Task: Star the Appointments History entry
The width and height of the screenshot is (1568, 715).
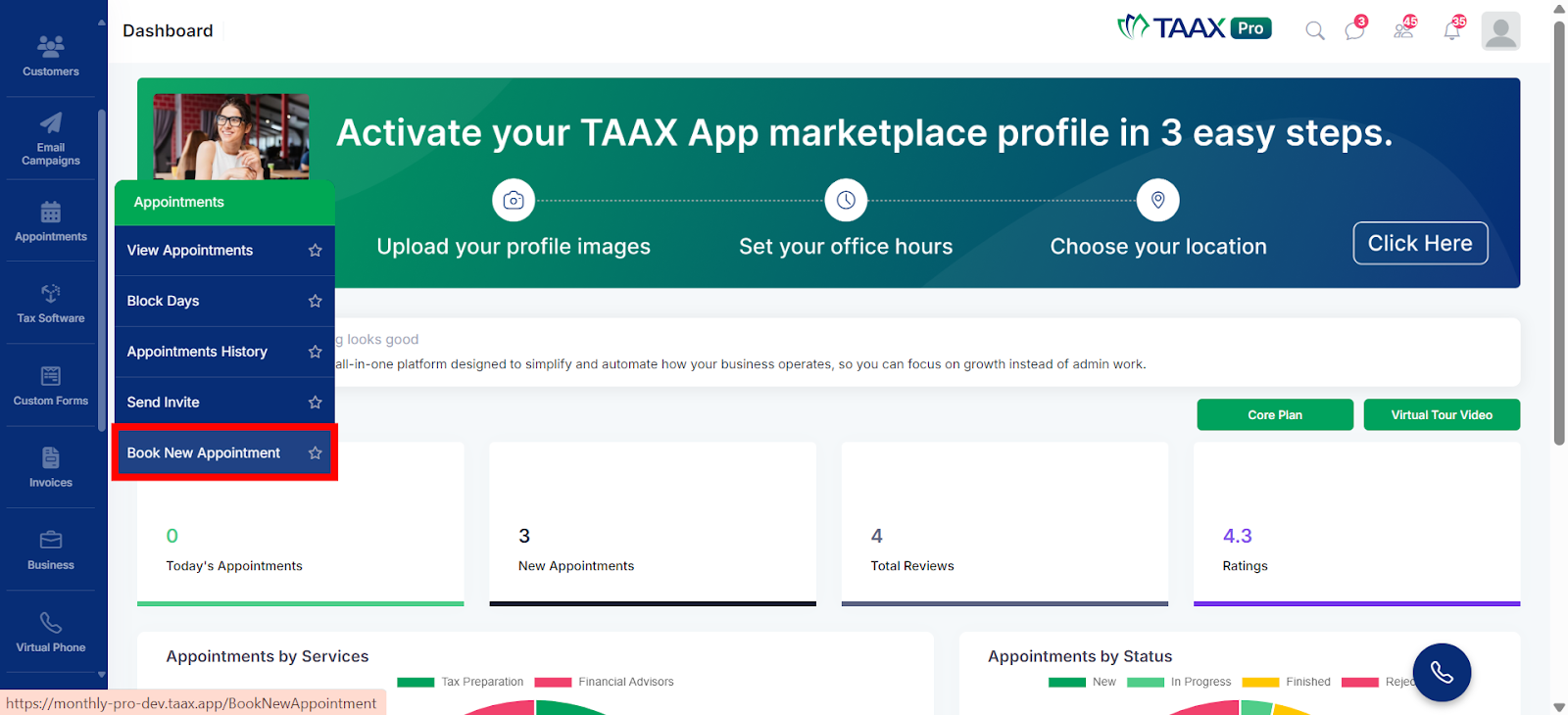Action: (315, 352)
